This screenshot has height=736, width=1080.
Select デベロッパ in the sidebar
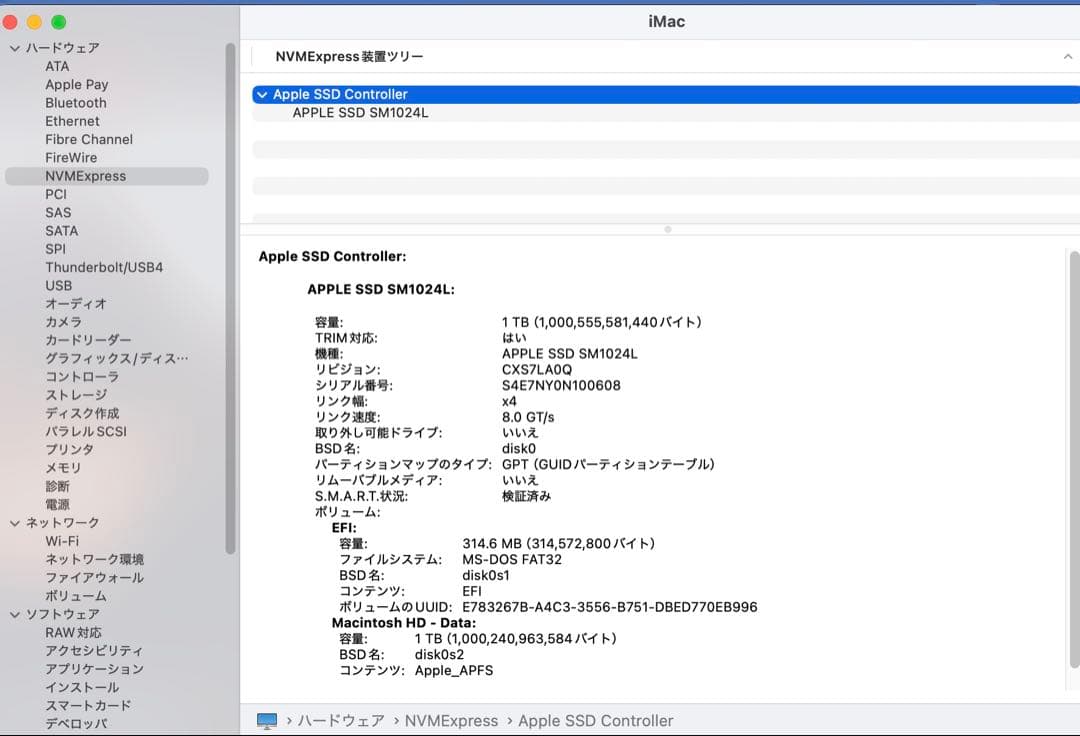76,724
